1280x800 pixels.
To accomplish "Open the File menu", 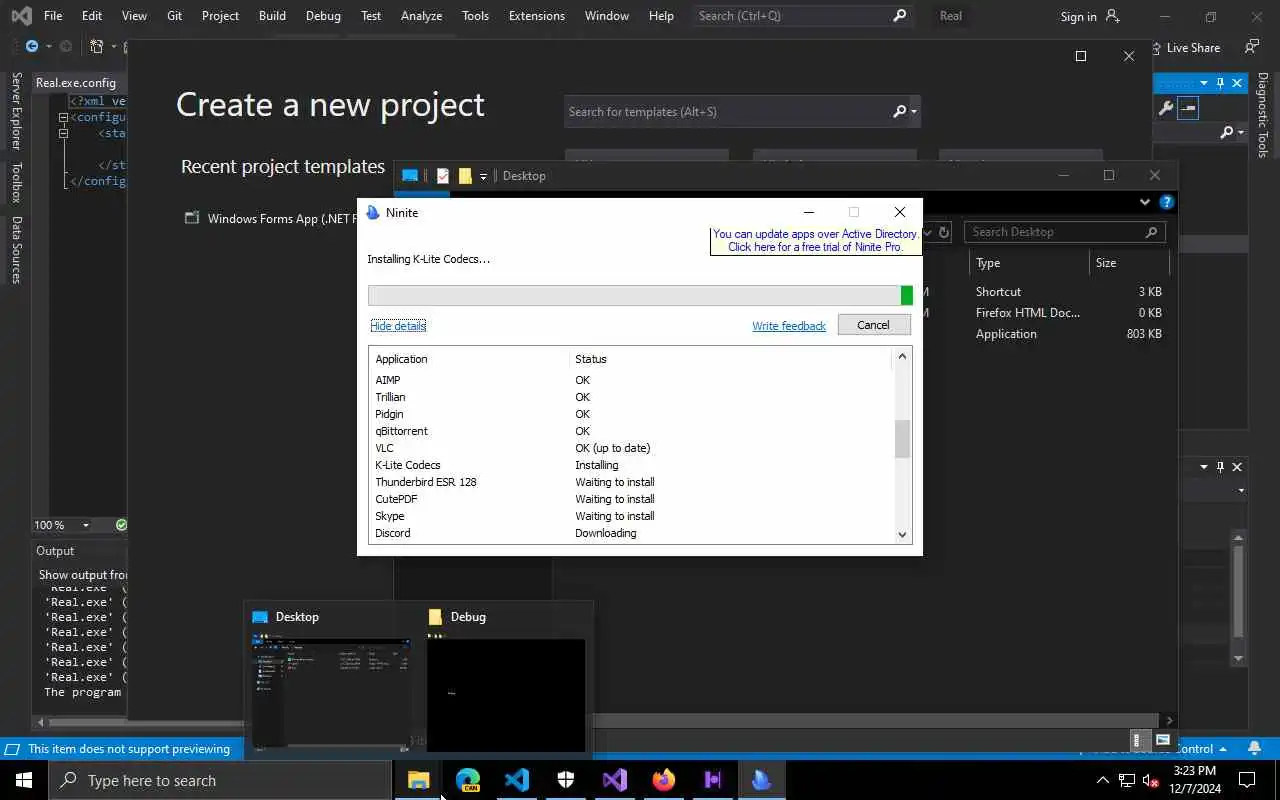I will click(53, 16).
